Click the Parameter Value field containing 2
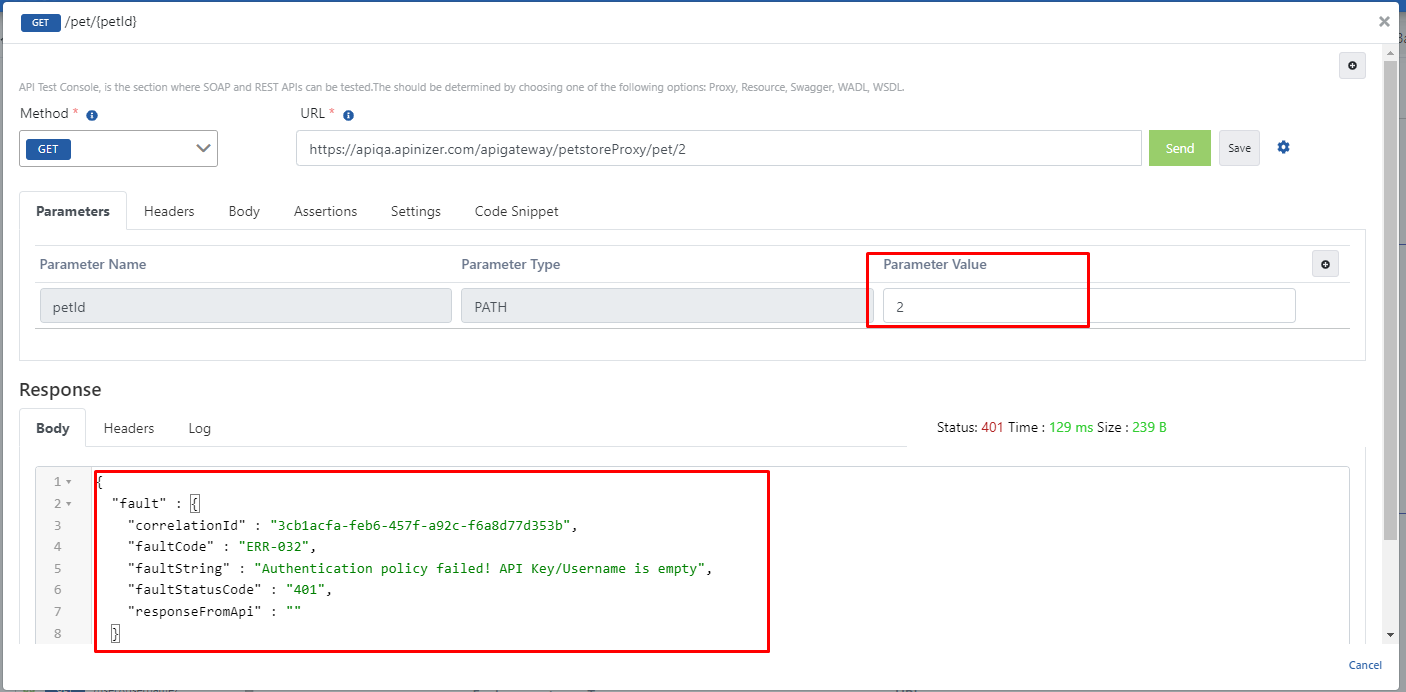 pos(1088,306)
